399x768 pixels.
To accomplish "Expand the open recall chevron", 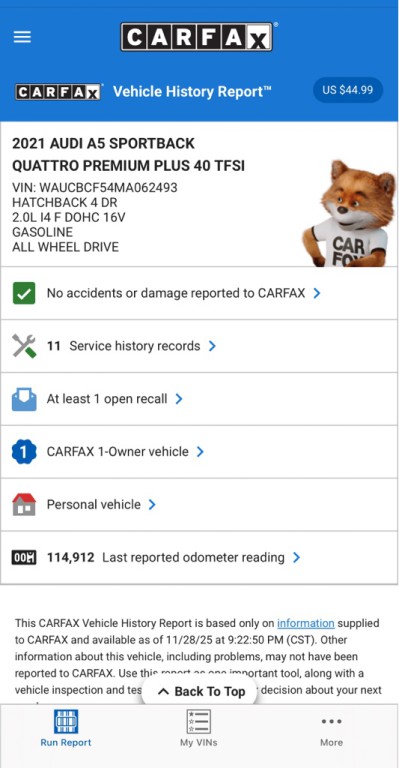I will (179, 399).
